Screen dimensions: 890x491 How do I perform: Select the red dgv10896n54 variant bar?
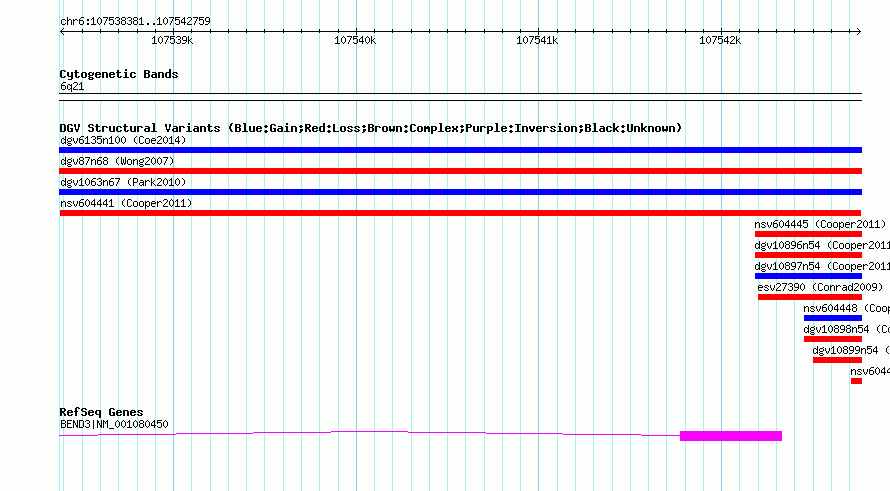808,255
